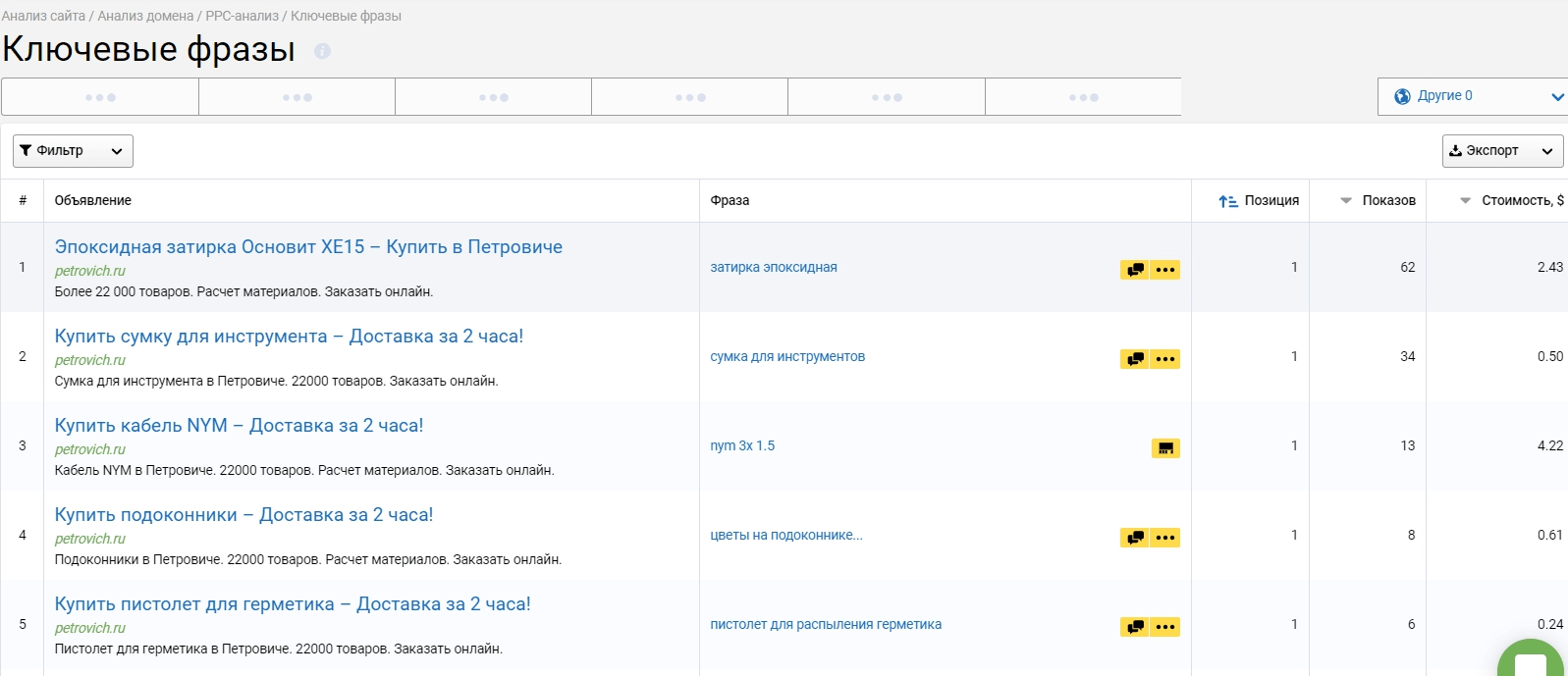Click impressions value 62

[x=1408, y=267]
